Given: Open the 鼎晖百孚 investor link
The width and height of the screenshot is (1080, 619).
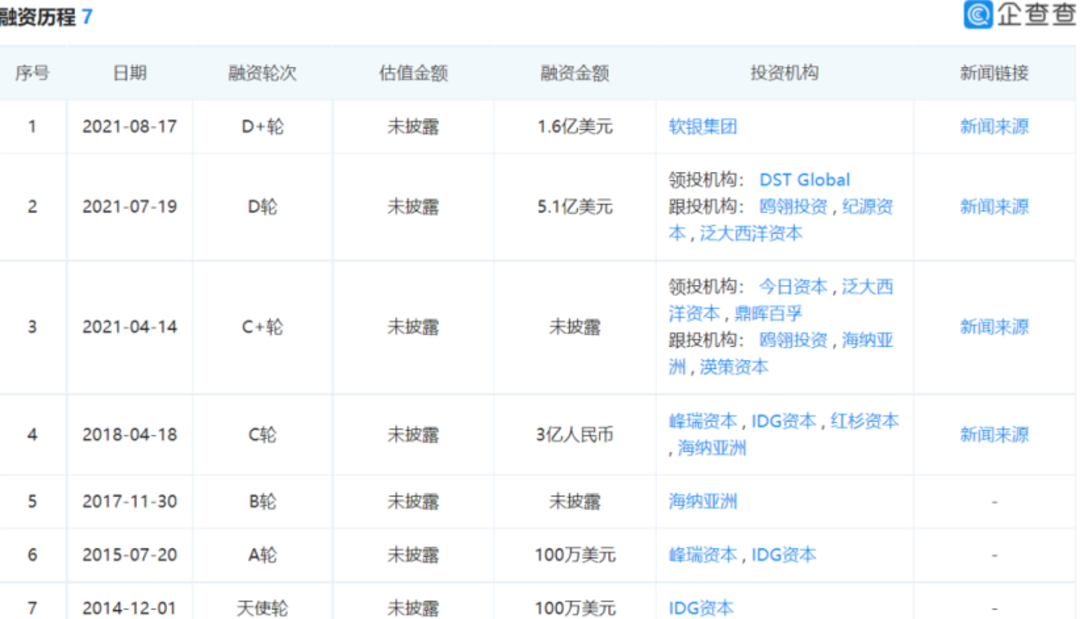Looking at the screenshot, I should pos(768,313).
